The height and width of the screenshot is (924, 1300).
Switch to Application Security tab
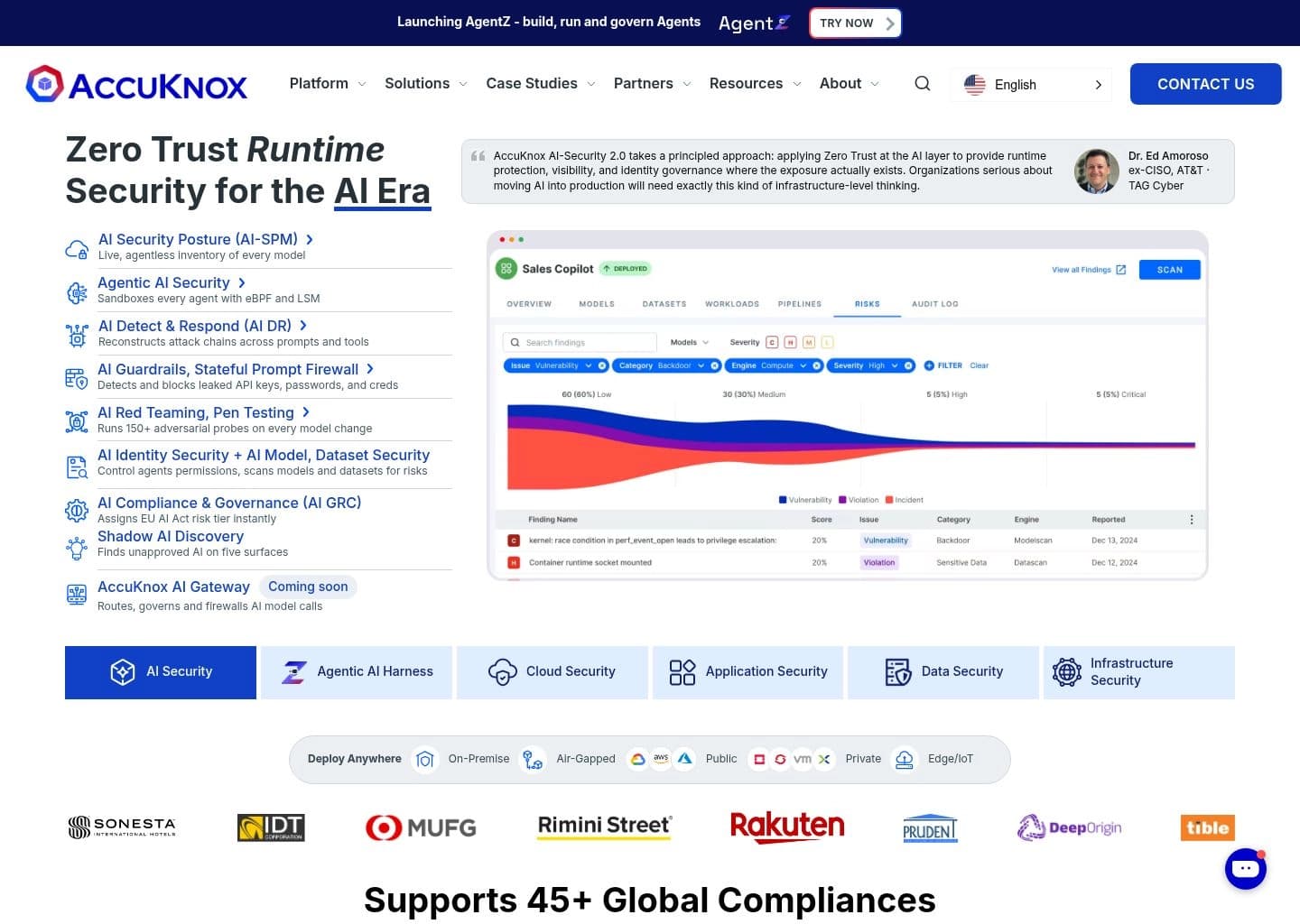click(747, 672)
